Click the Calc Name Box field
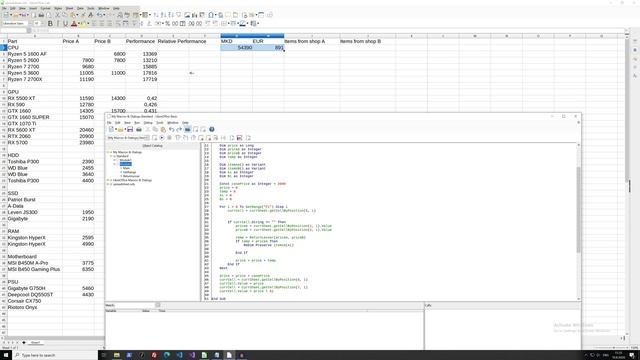This screenshot has height=360, width=640. [x=14, y=30]
